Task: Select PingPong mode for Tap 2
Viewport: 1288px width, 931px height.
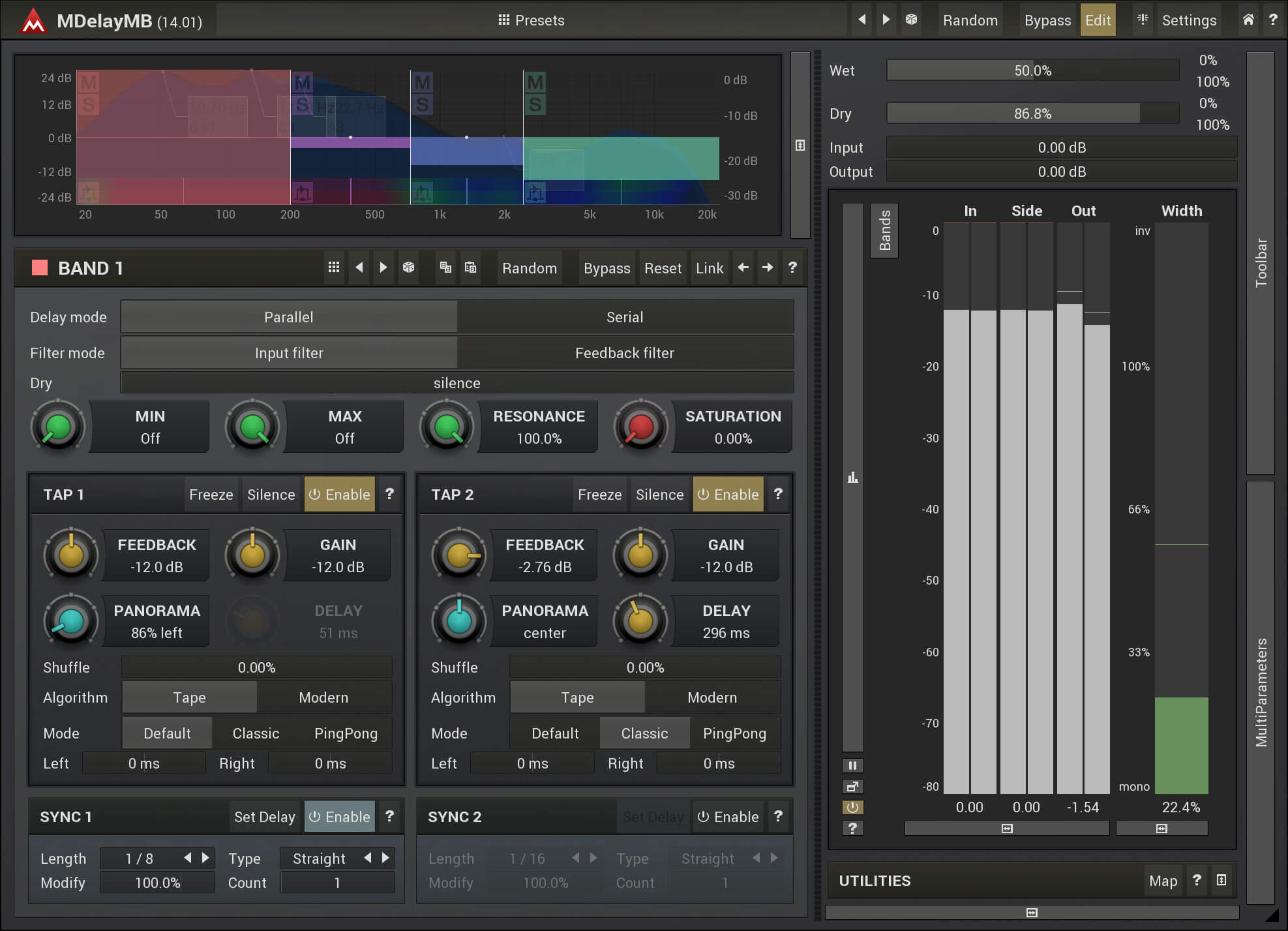Action: pos(734,733)
